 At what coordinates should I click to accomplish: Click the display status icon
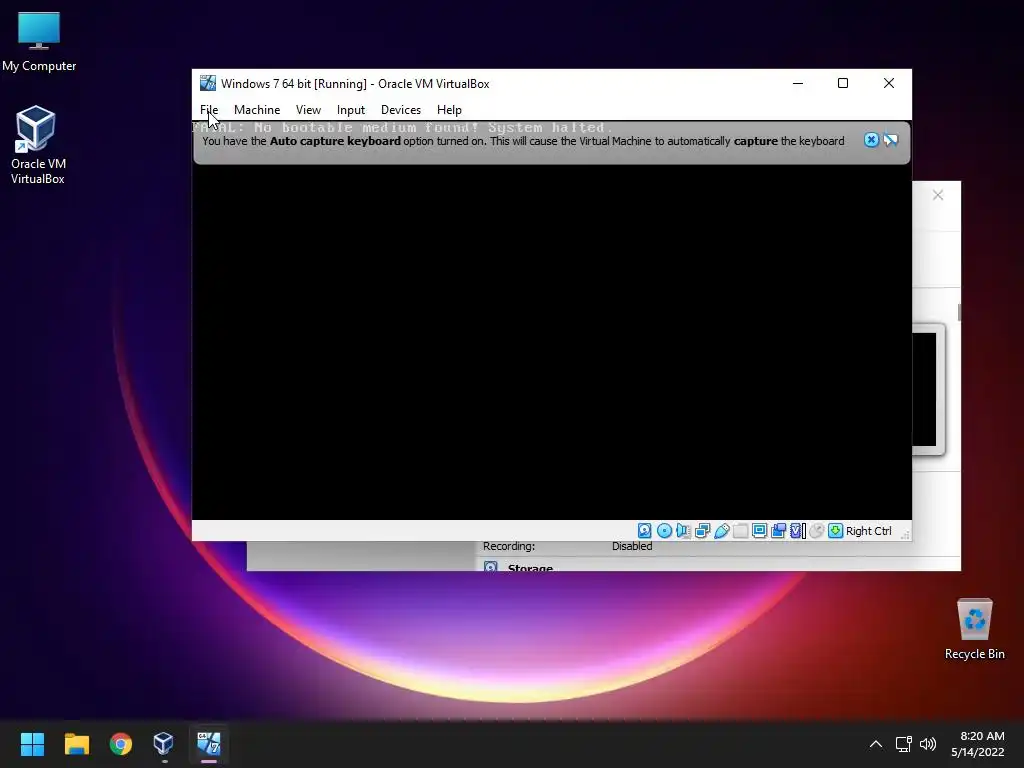[760, 531]
